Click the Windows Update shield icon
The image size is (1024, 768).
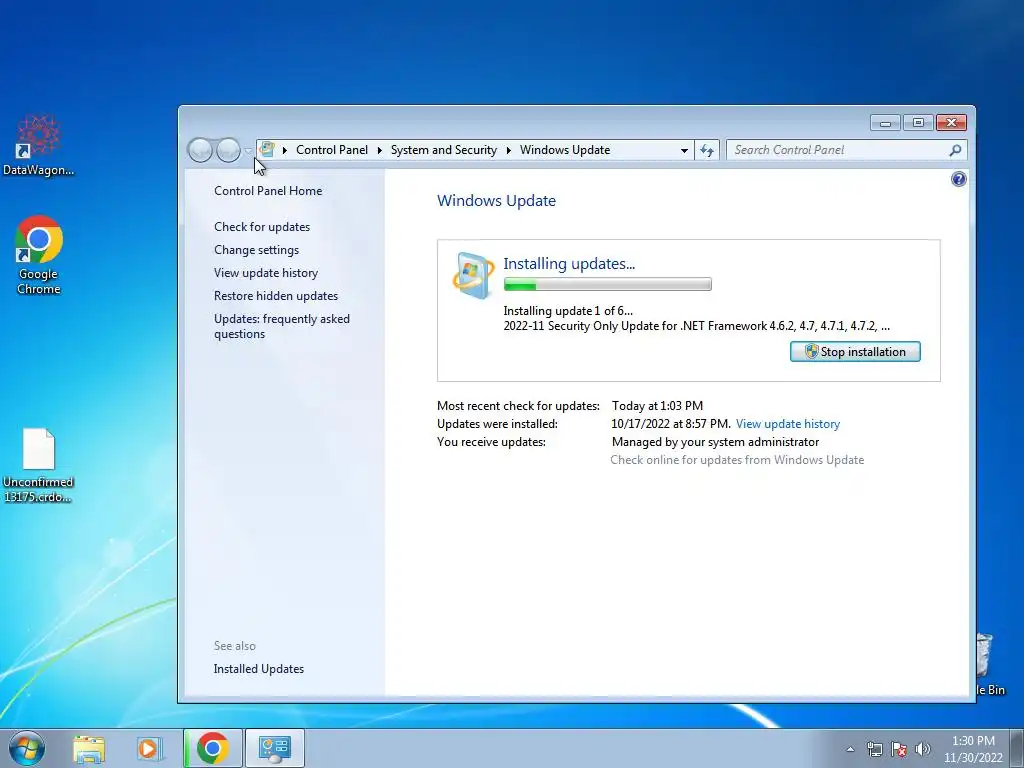473,276
